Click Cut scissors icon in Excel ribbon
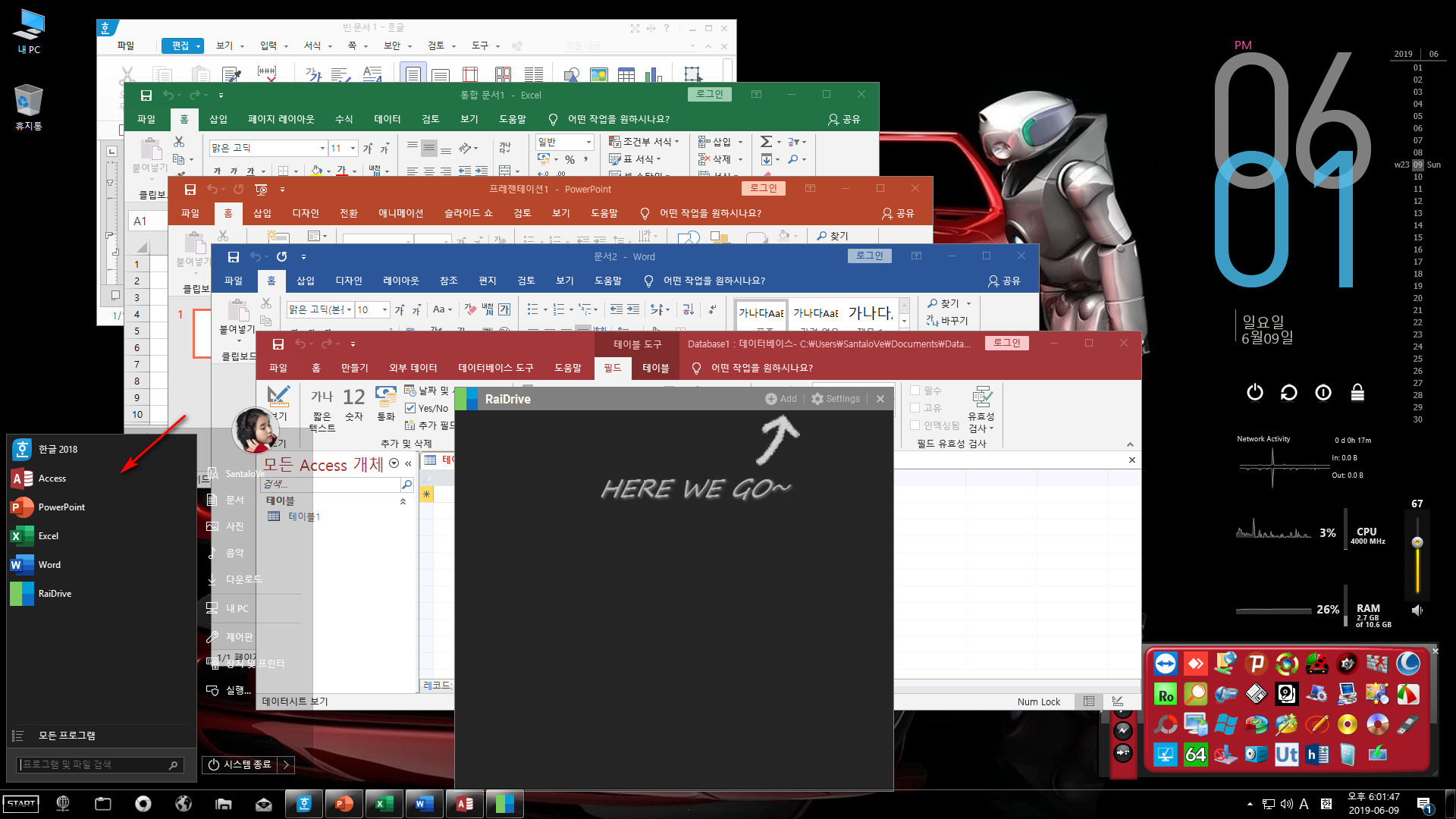Image resolution: width=1456 pixels, height=819 pixels. click(179, 142)
